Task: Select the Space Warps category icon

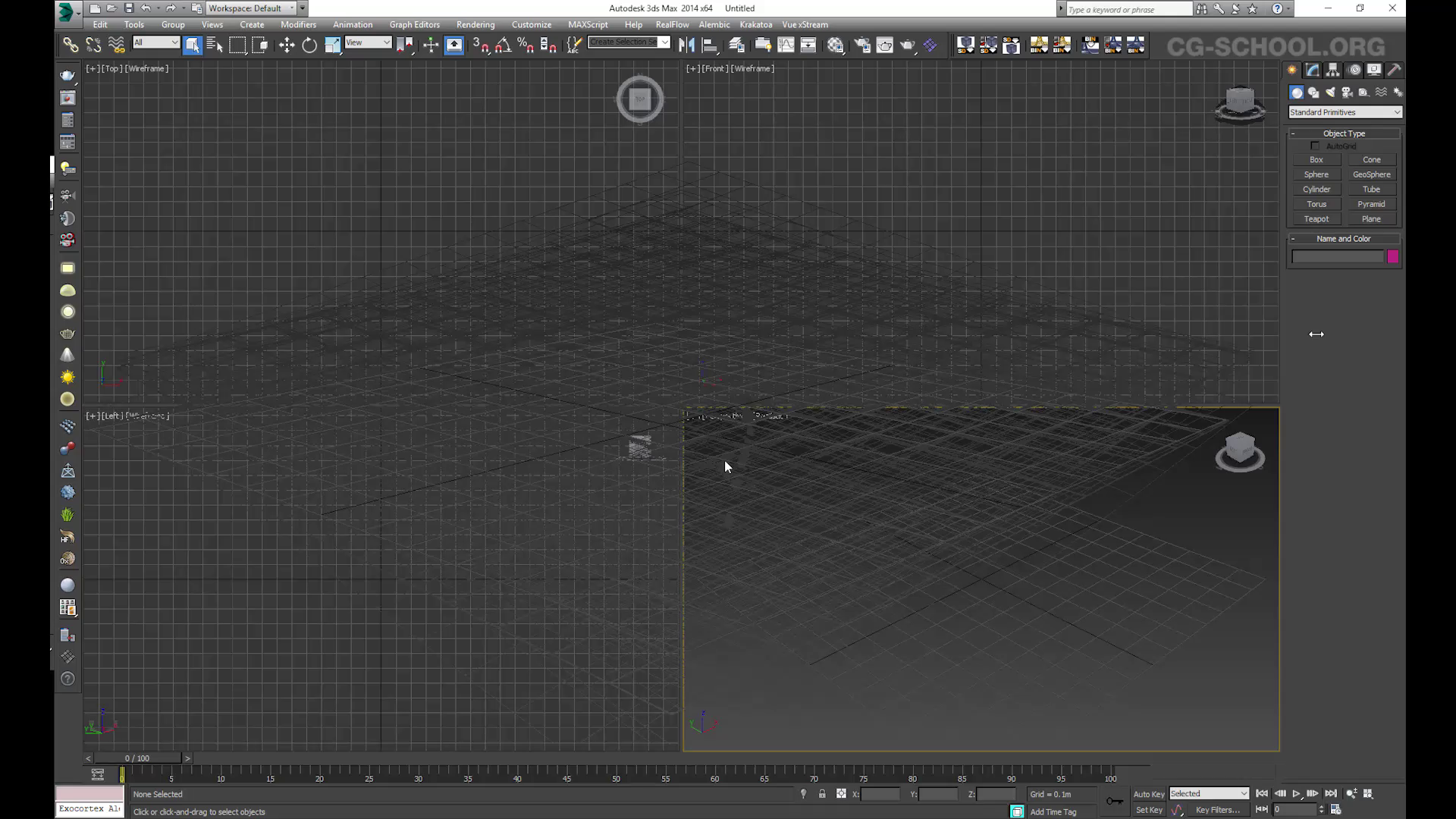Action: pyautogui.click(x=1381, y=93)
